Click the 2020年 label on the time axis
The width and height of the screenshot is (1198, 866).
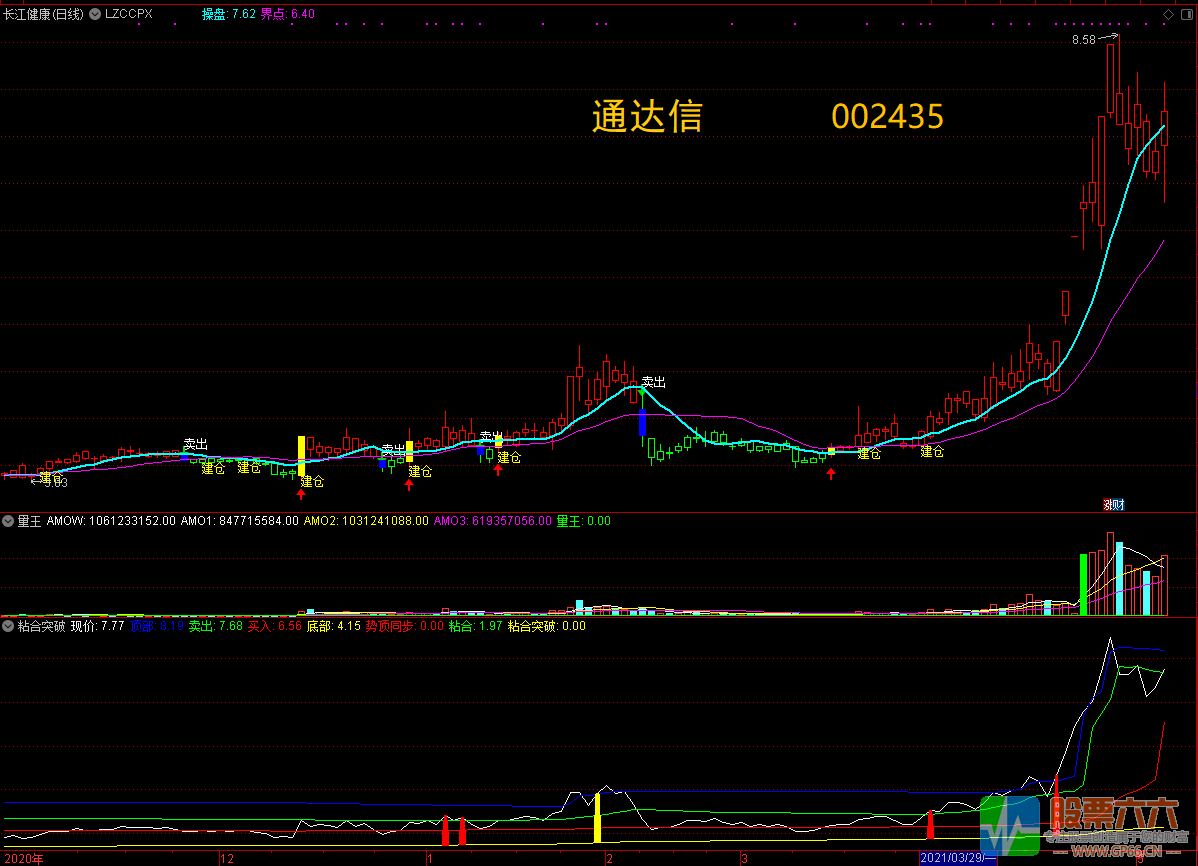click(24, 859)
